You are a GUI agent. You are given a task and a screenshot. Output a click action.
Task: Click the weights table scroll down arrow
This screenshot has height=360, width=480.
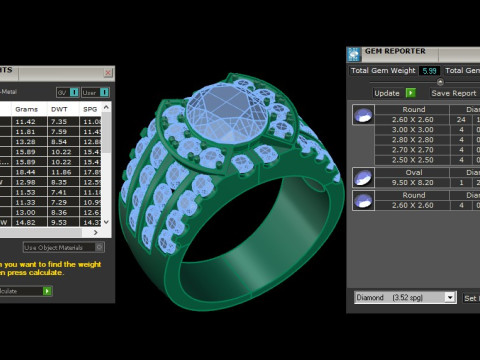click(106, 222)
